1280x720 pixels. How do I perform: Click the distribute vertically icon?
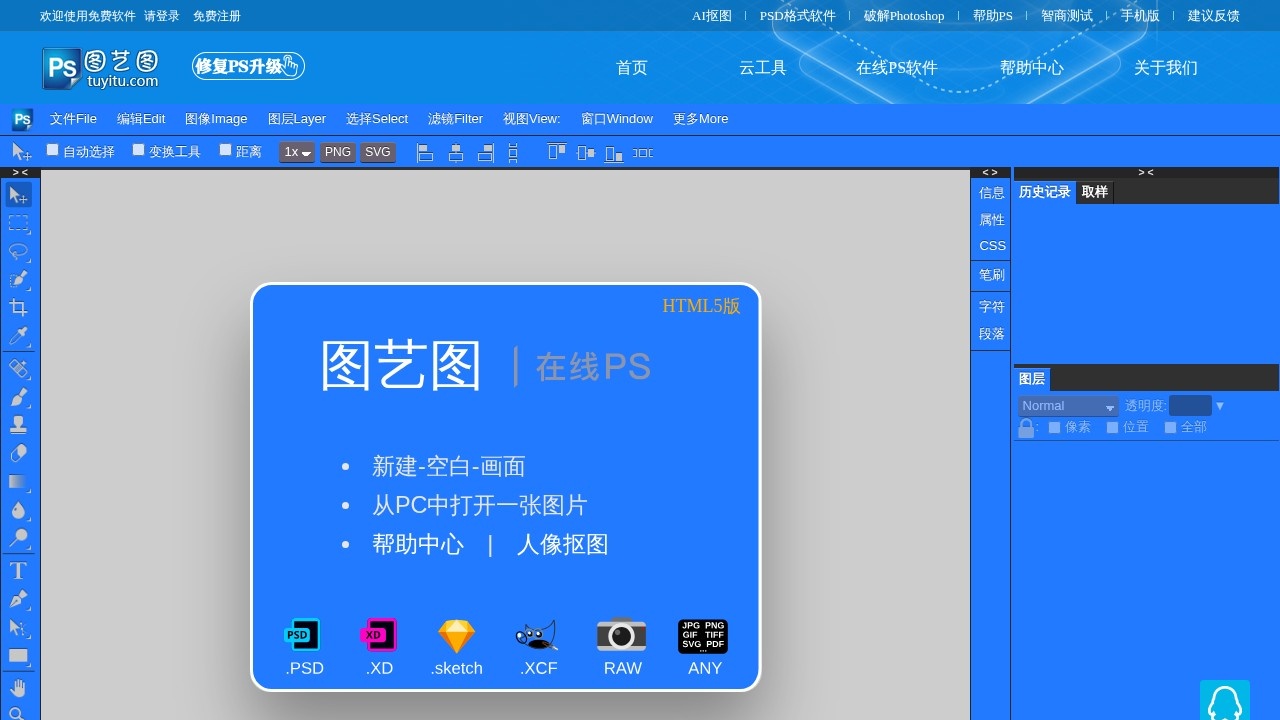click(x=513, y=153)
